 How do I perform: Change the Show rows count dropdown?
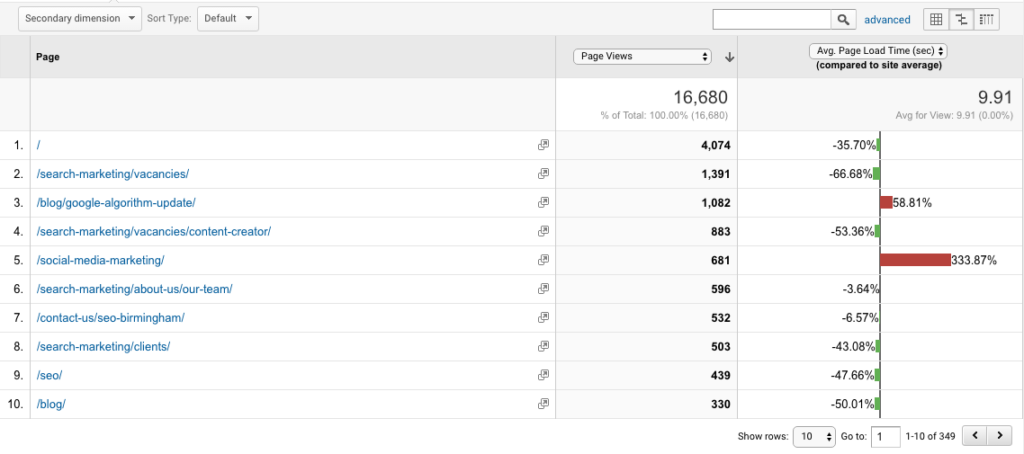coord(814,436)
